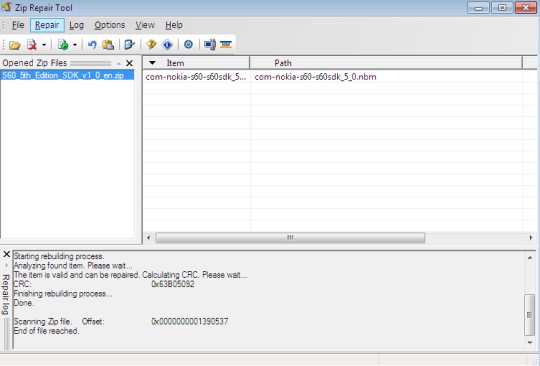Maximize the Zip Repair Tool window
This screenshot has width=540, height=366.
[502, 8]
